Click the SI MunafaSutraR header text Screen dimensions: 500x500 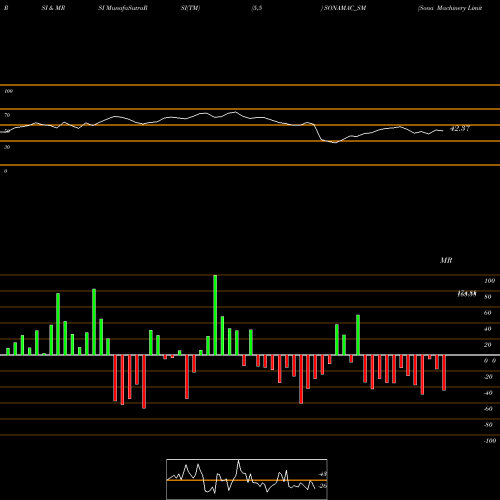click(x=123, y=8)
